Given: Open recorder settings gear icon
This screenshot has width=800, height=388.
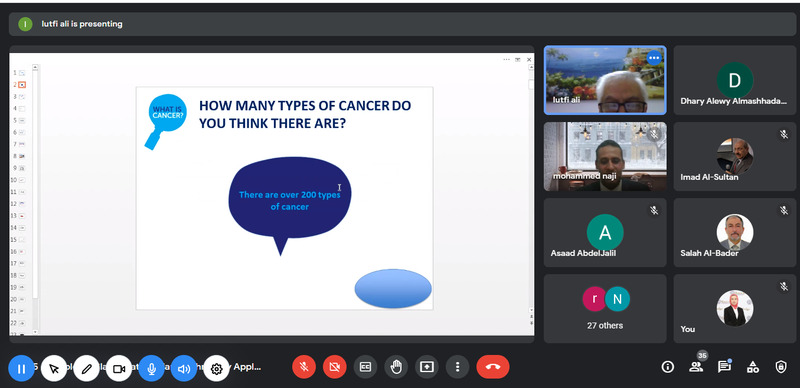Looking at the screenshot, I should (x=216, y=369).
